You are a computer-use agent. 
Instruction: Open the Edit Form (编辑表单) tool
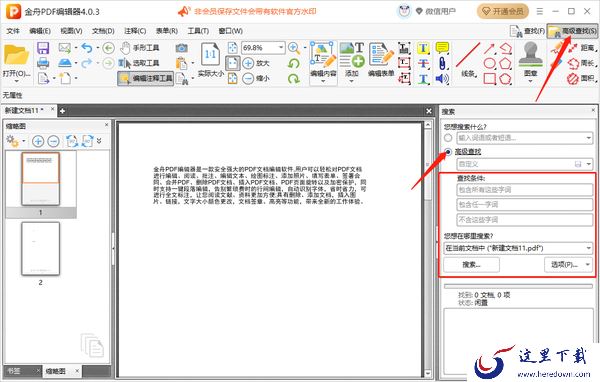tap(381, 60)
